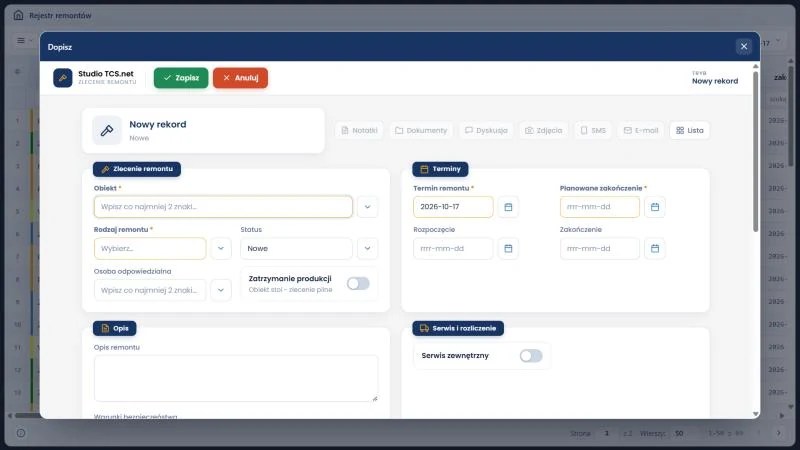Cancel the form with Anuluj
Image resolution: width=800 pixels, height=450 pixels.
tap(240, 78)
